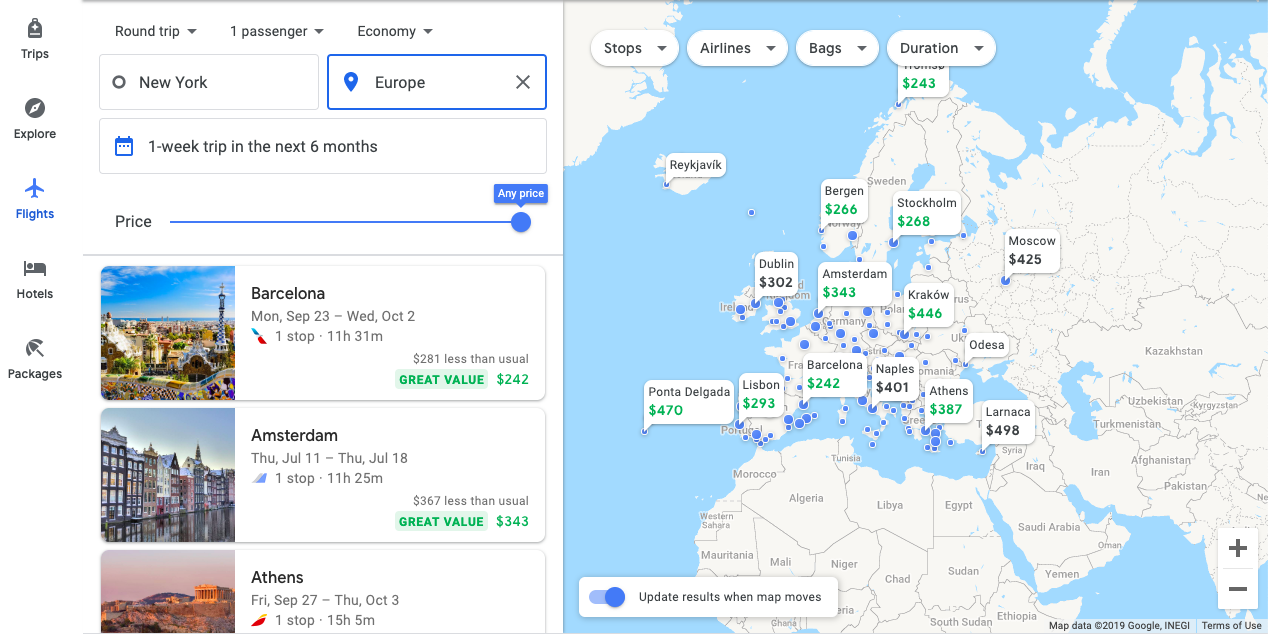Expand the Airlines filter
Image resolution: width=1268 pixels, height=635 pixels.
[737, 48]
